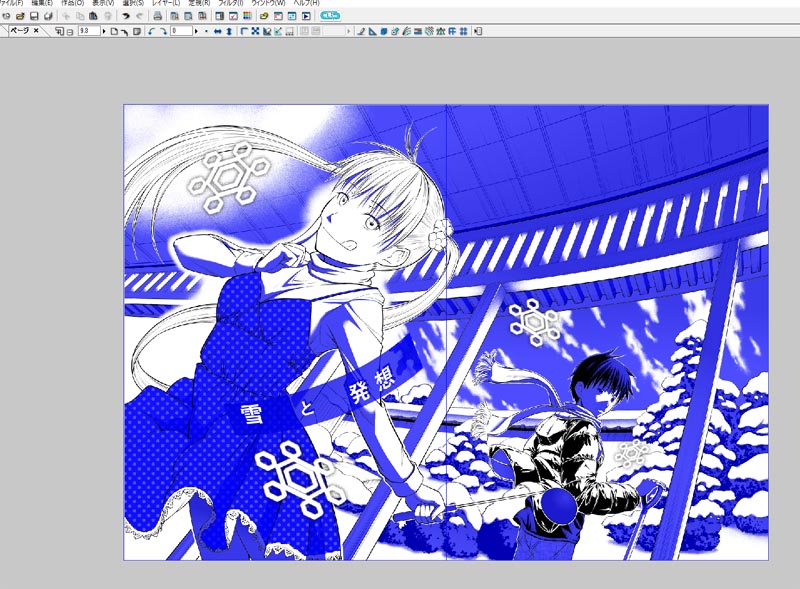The width and height of the screenshot is (800, 589).
Task: Click the four-arrows fit-to-window icon
Action: point(255,31)
